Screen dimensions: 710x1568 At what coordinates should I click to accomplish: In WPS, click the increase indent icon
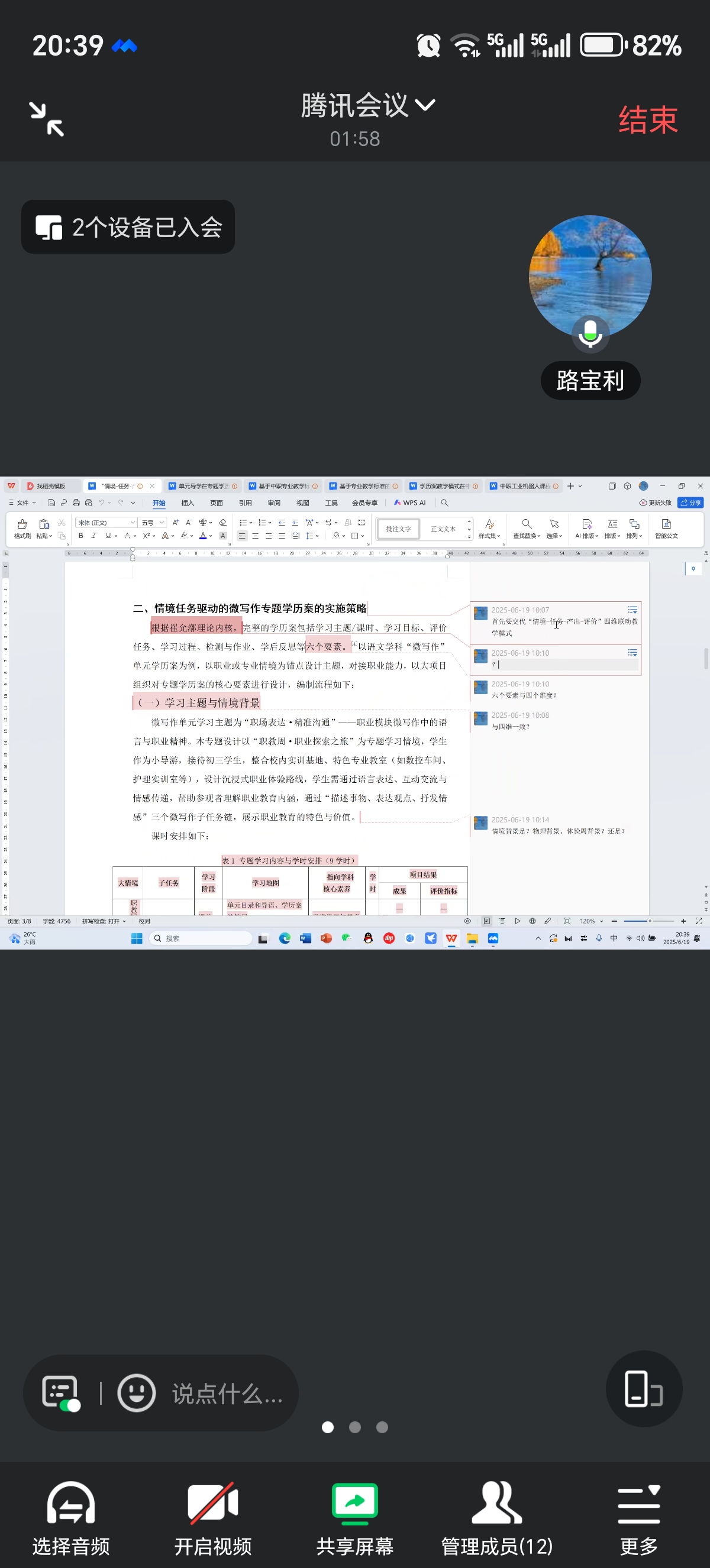pos(295,522)
